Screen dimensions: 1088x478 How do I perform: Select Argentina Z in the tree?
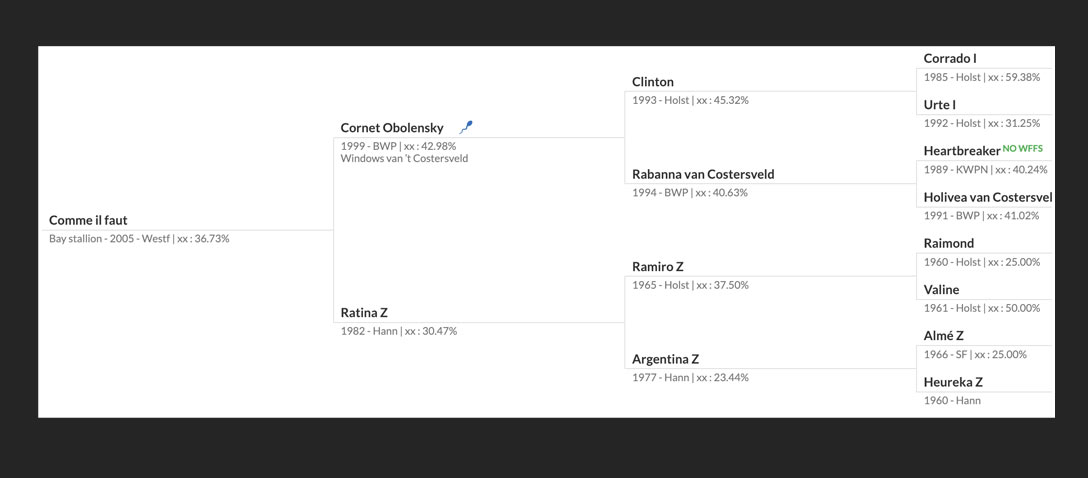point(665,359)
